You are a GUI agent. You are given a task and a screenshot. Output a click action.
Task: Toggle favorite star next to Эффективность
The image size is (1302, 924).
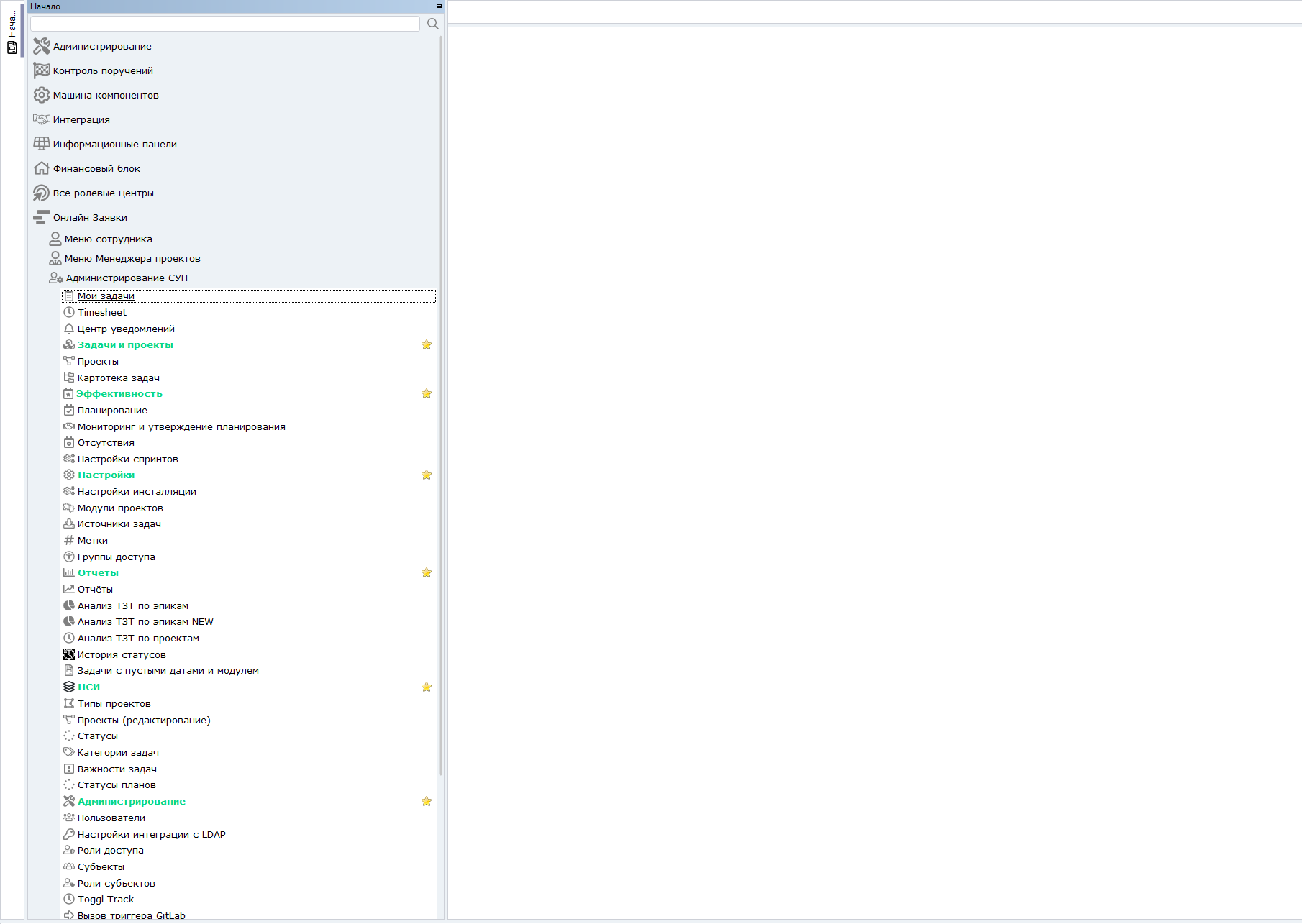[x=427, y=394]
